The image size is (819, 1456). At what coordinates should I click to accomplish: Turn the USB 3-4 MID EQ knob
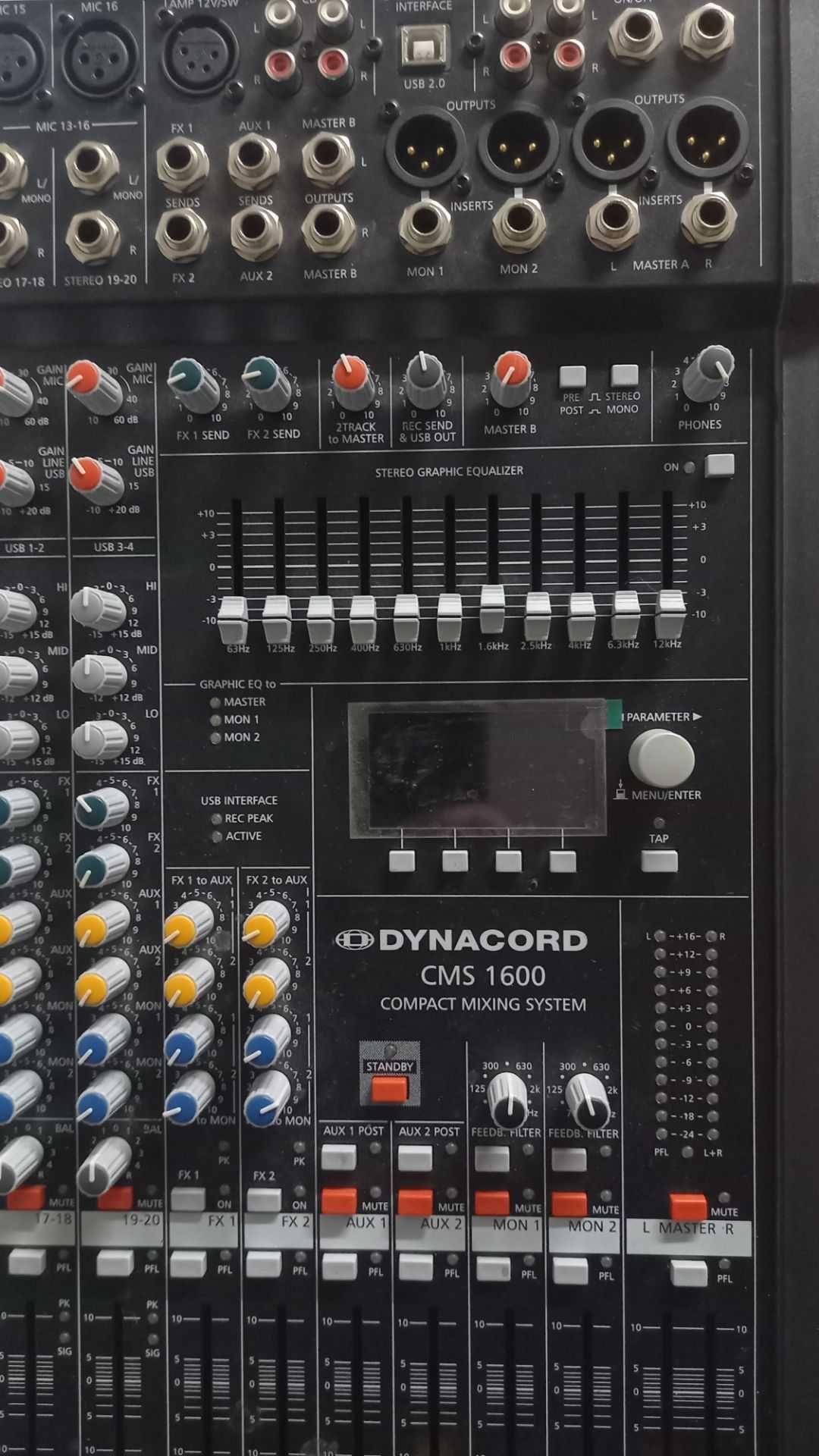99,674
